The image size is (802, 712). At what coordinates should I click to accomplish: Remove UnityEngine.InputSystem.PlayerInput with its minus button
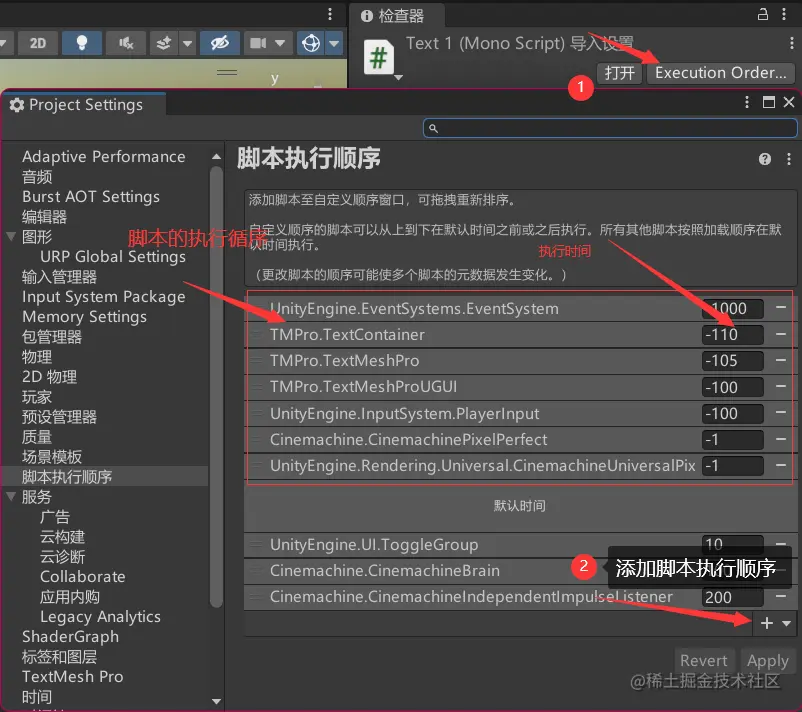(781, 412)
